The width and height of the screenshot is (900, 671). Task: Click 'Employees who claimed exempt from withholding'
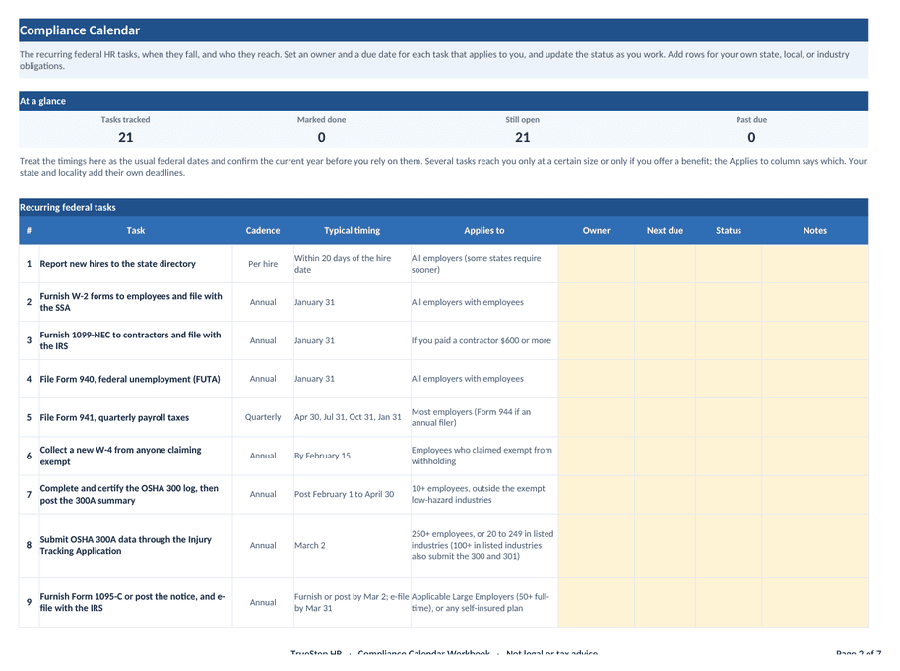click(482, 456)
